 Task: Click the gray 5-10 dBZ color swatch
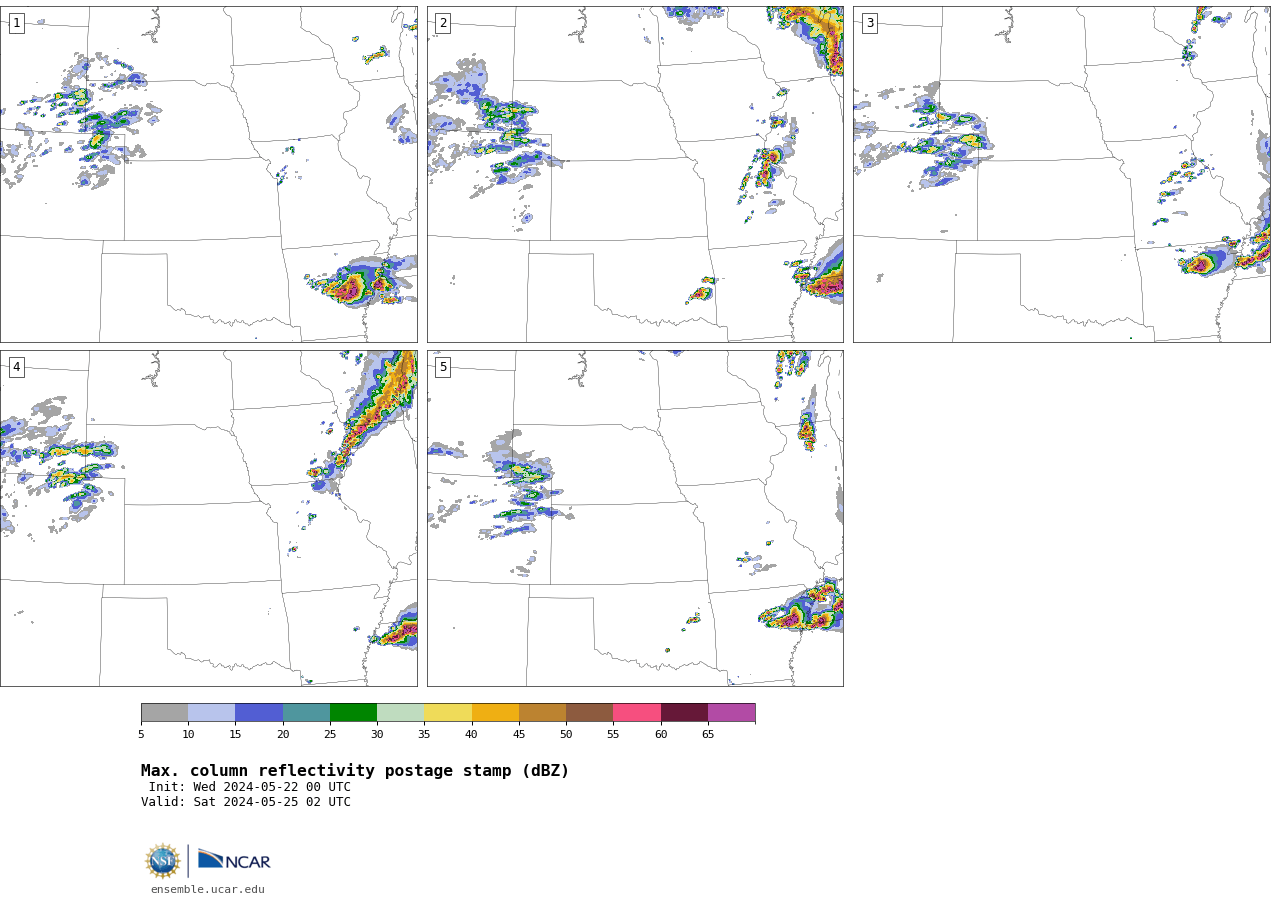click(164, 713)
